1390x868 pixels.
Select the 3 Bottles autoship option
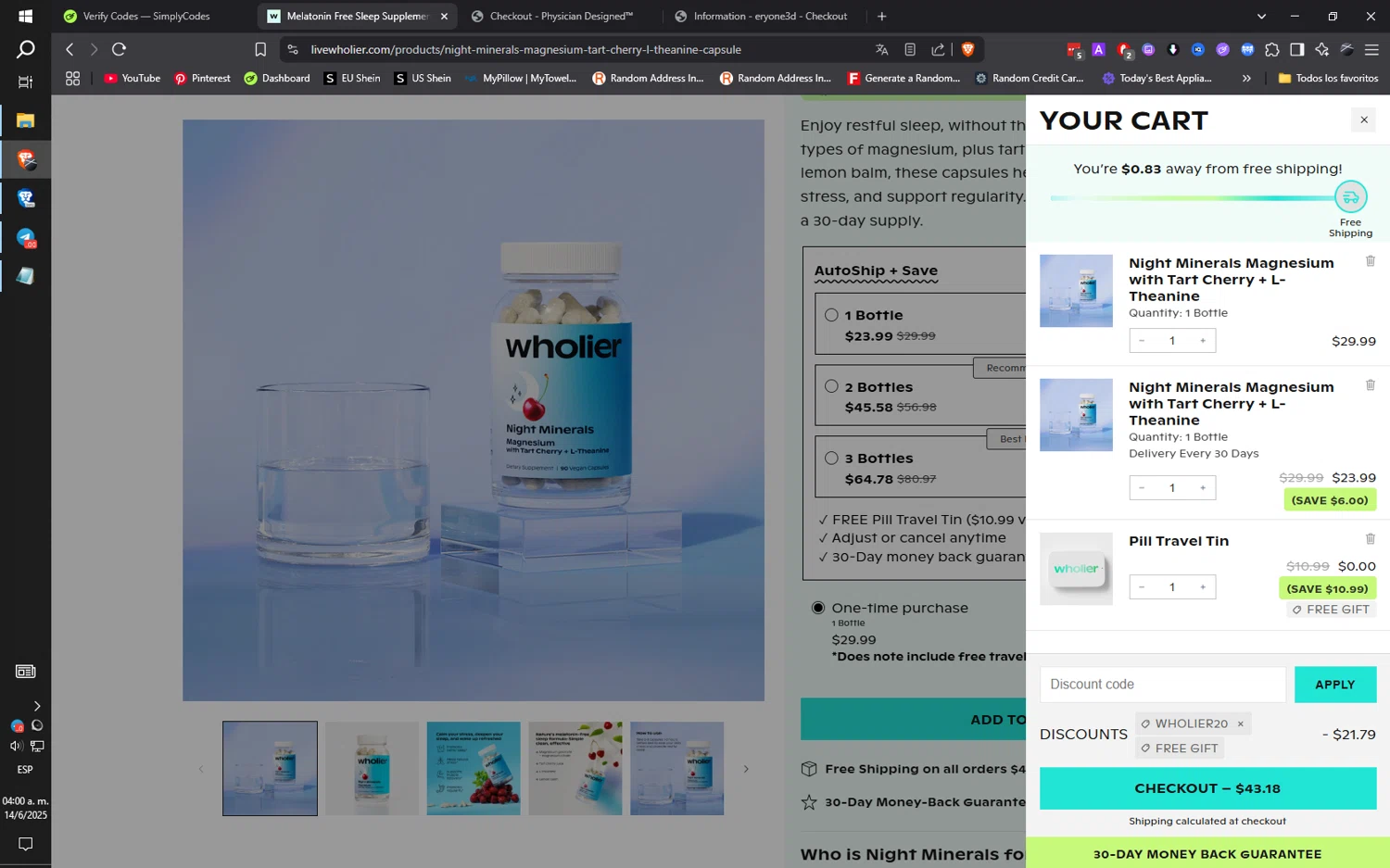831,458
